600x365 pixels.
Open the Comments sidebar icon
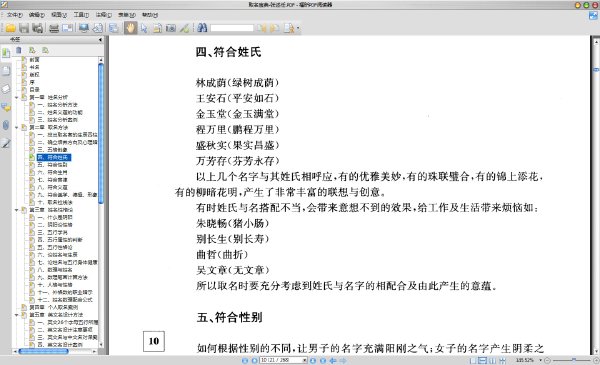[6, 108]
